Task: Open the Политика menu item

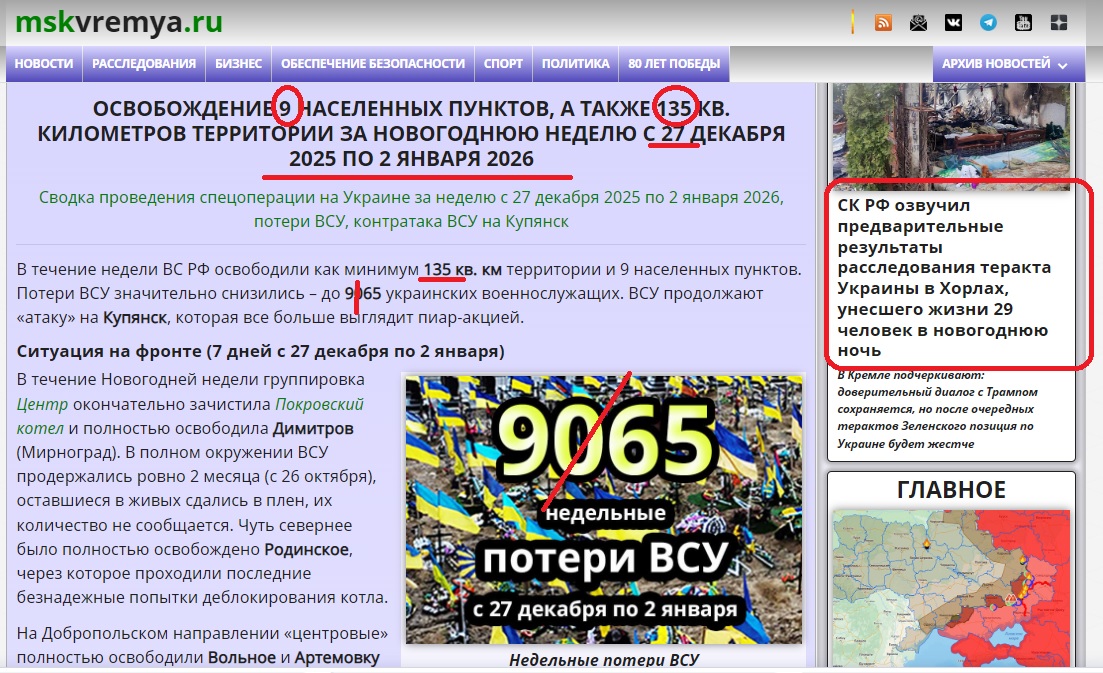Action: [x=575, y=64]
